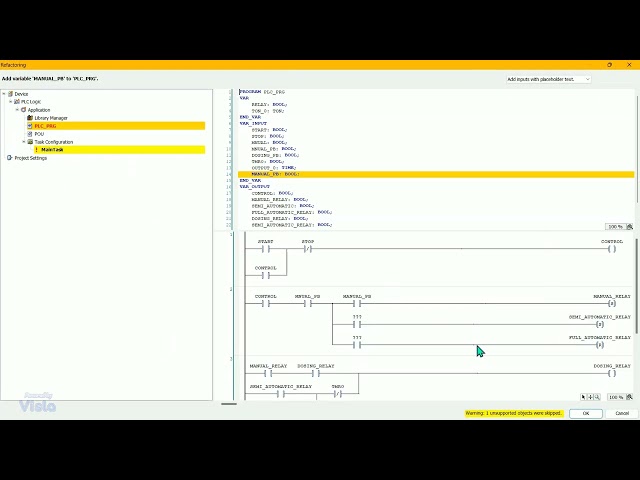Viewport: 640px width, 480px height.
Task: Click the Task Configuration icon
Action: coord(30,142)
